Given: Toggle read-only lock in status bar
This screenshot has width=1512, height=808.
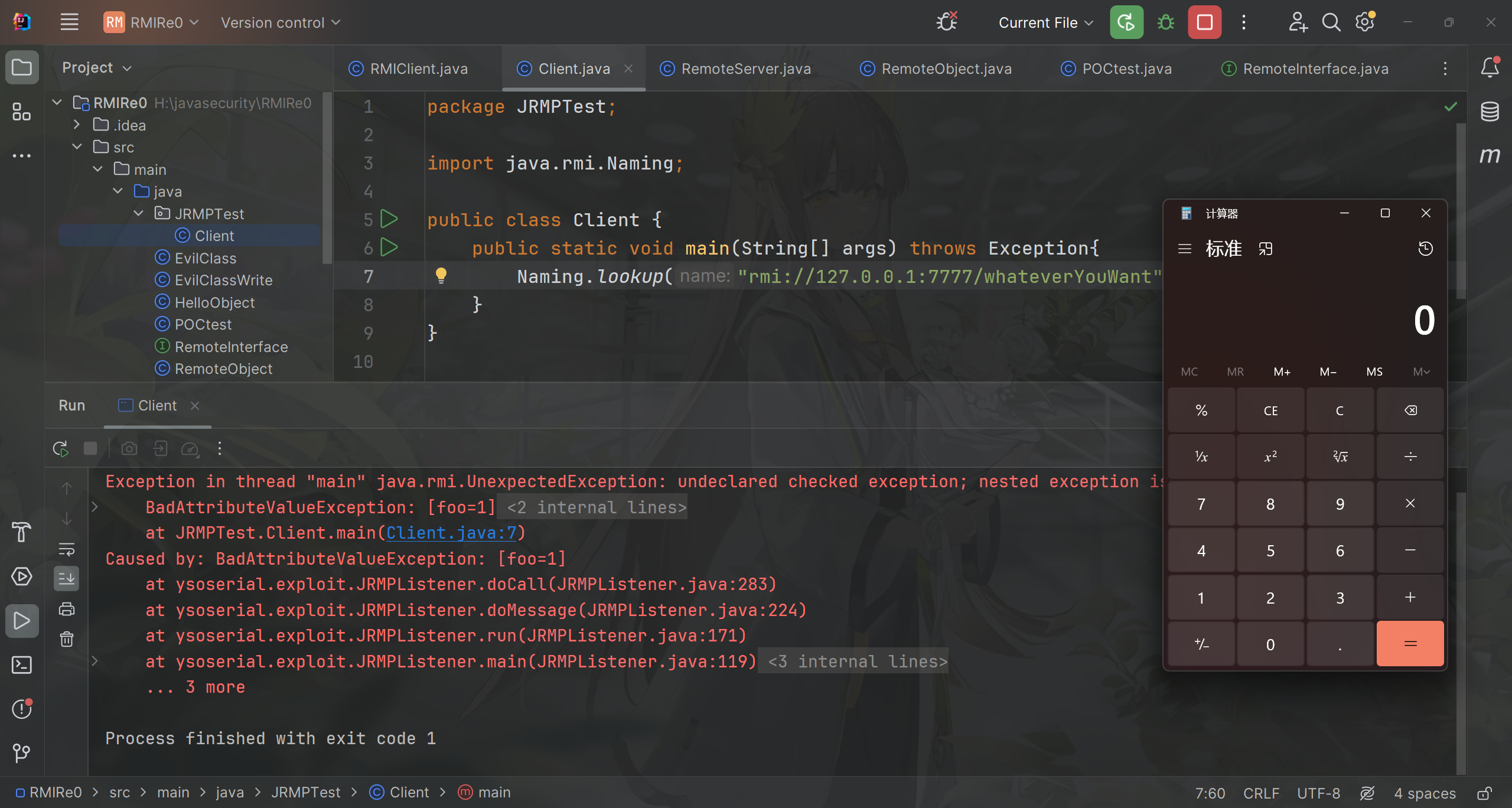Looking at the screenshot, I should tap(1485, 793).
